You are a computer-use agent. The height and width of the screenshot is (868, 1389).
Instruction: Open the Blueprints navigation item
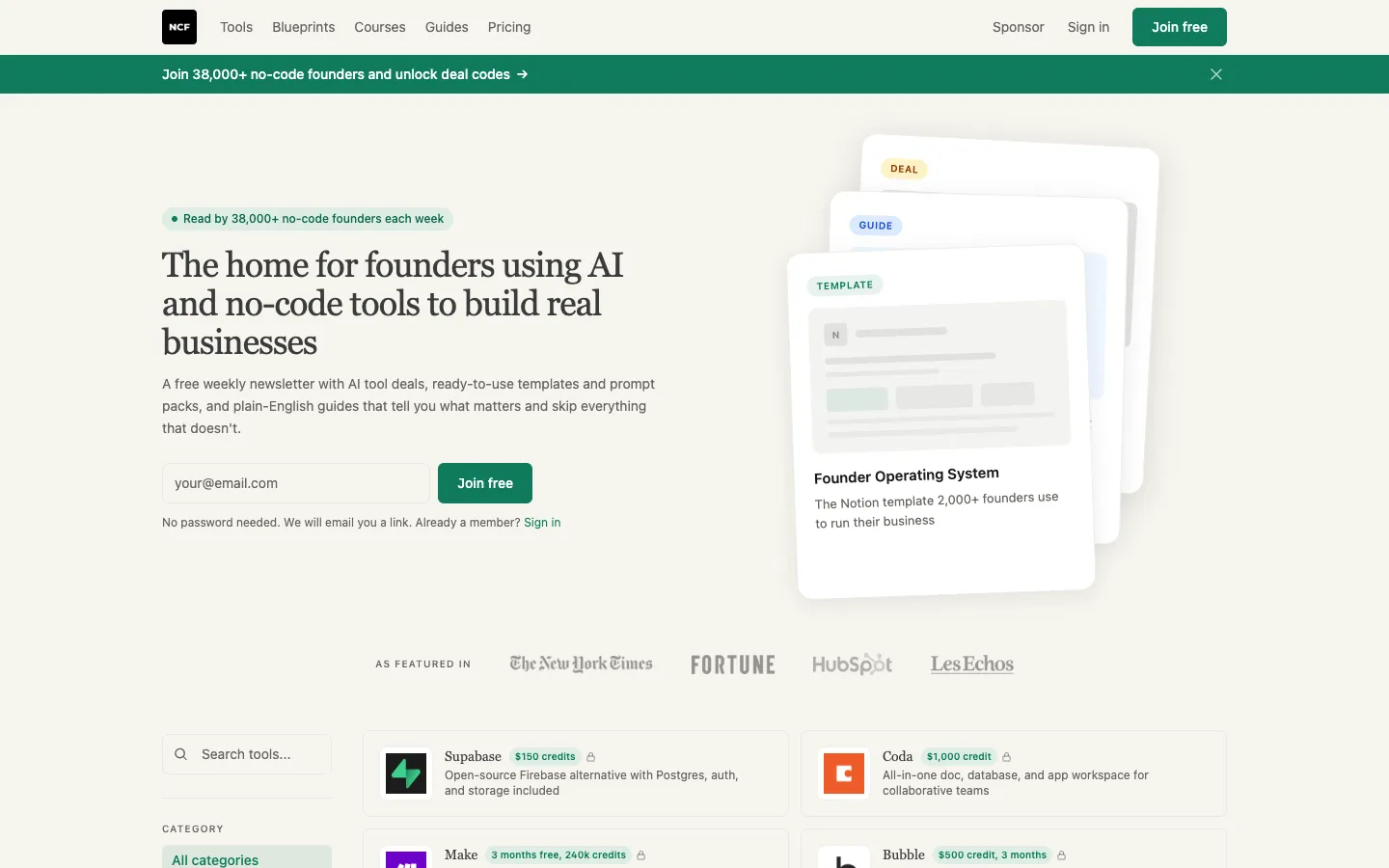304,27
